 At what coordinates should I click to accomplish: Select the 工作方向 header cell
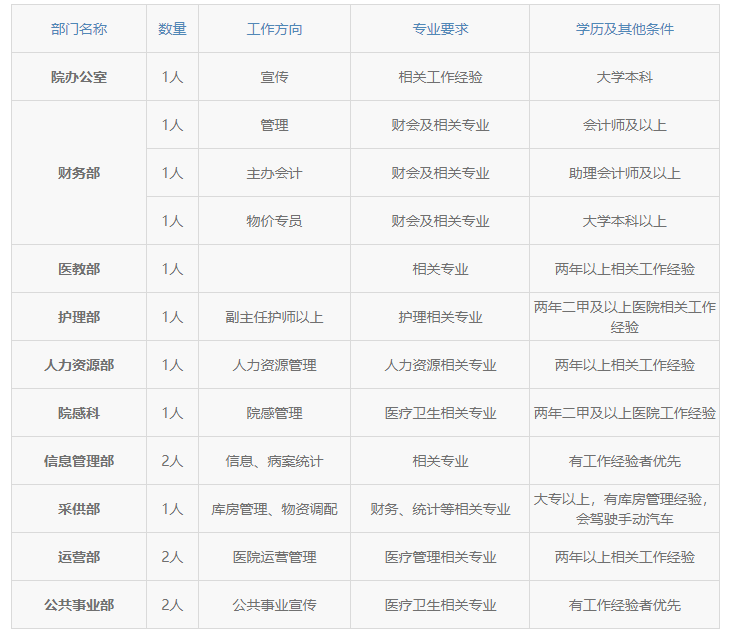(274, 29)
